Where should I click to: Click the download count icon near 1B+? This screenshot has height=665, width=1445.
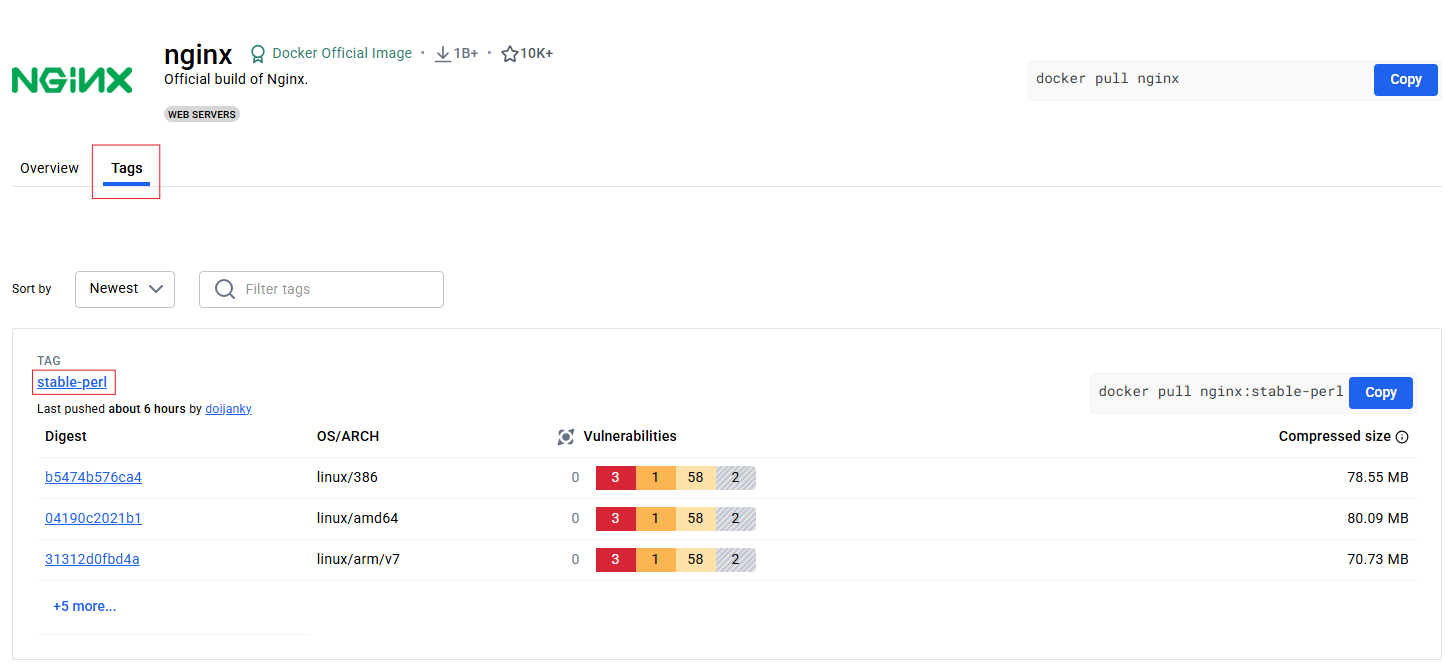click(443, 54)
